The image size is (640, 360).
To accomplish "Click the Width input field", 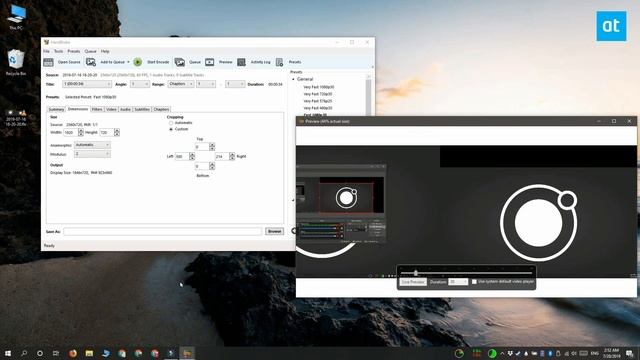I will pyautogui.click(x=71, y=133).
